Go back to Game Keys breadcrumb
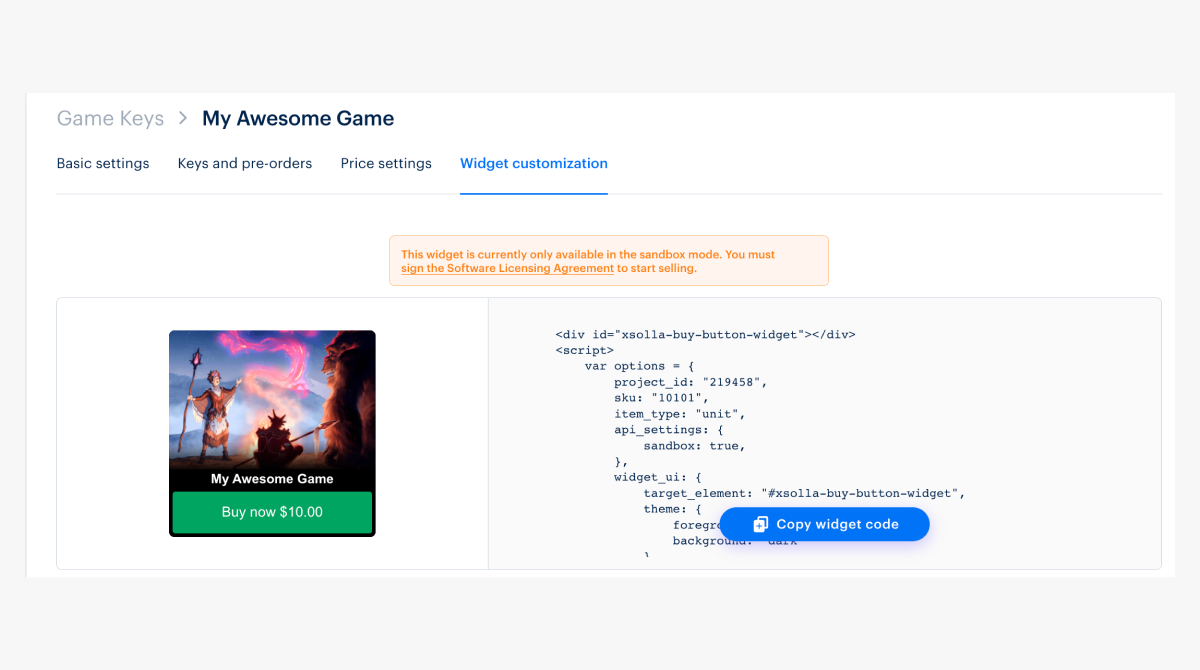1200x670 pixels. [x=110, y=118]
